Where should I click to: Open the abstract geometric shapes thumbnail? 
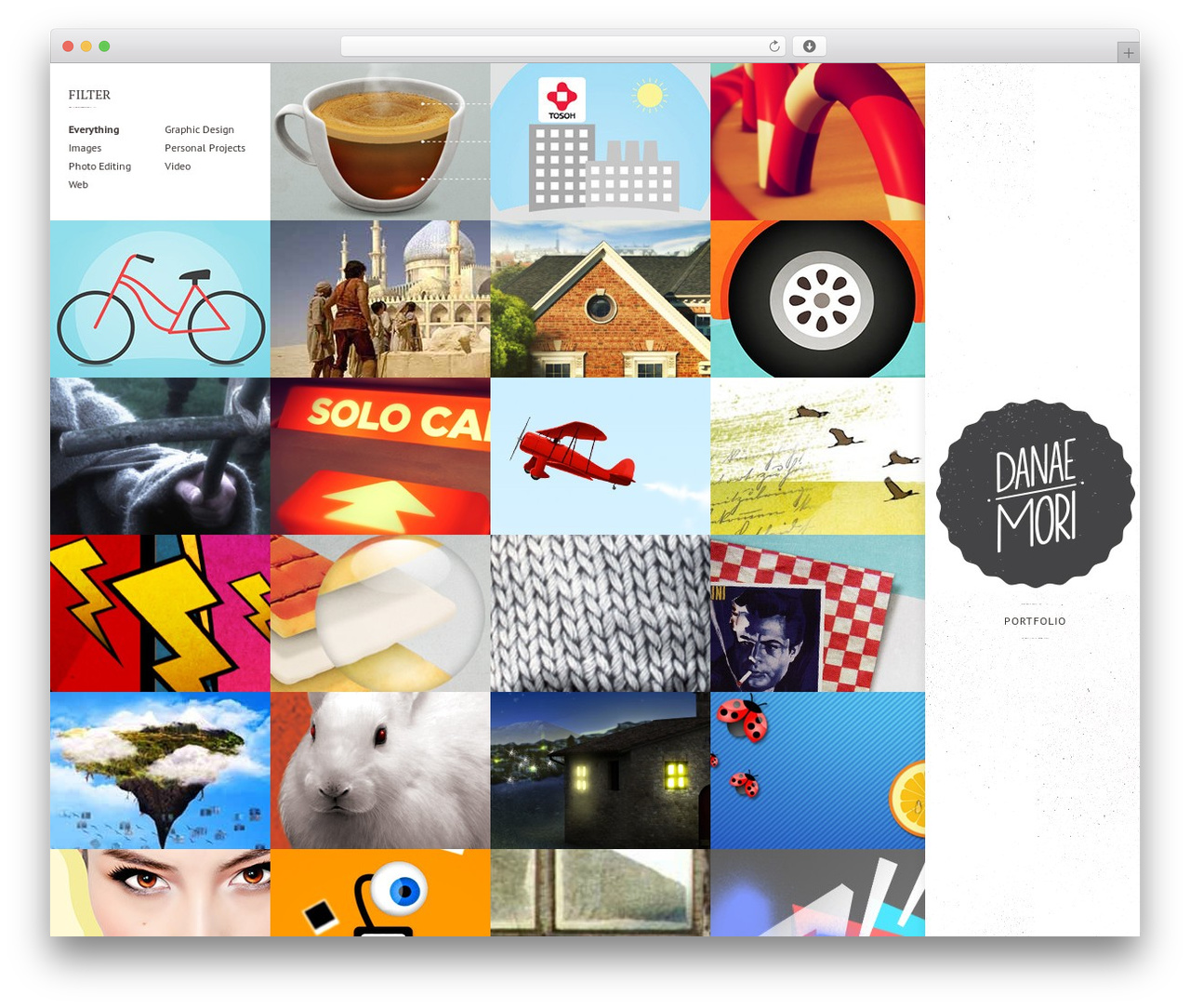[x=818, y=893]
